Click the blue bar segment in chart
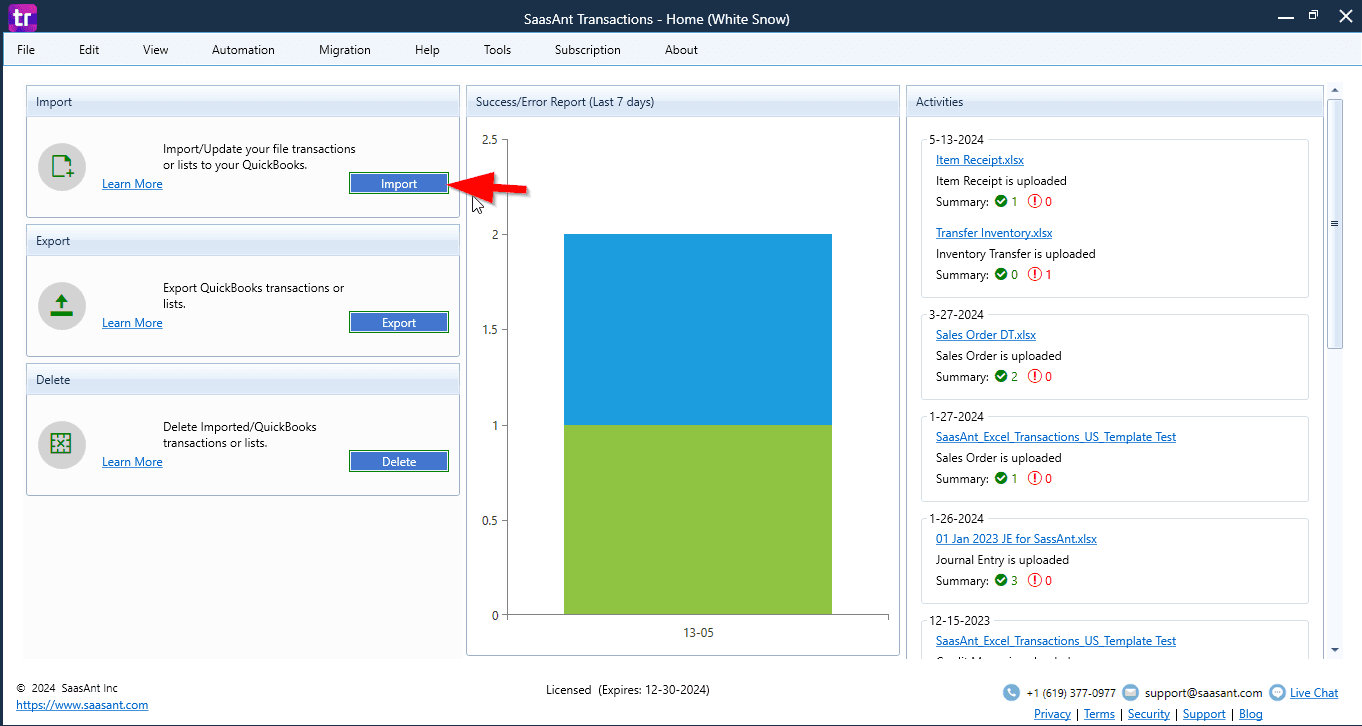 tap(698, 330)
